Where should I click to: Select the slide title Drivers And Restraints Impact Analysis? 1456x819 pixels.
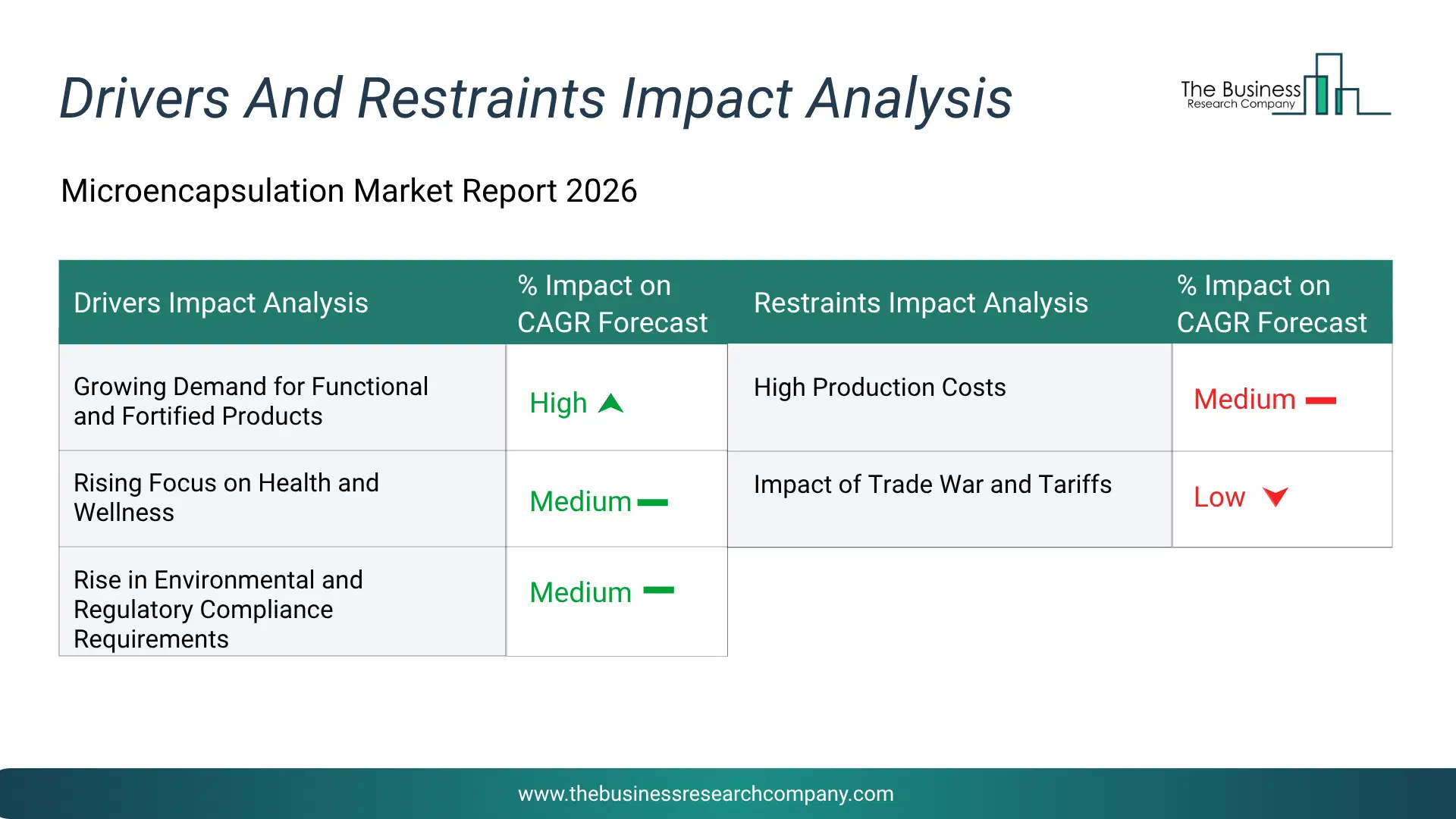[535, 99]
